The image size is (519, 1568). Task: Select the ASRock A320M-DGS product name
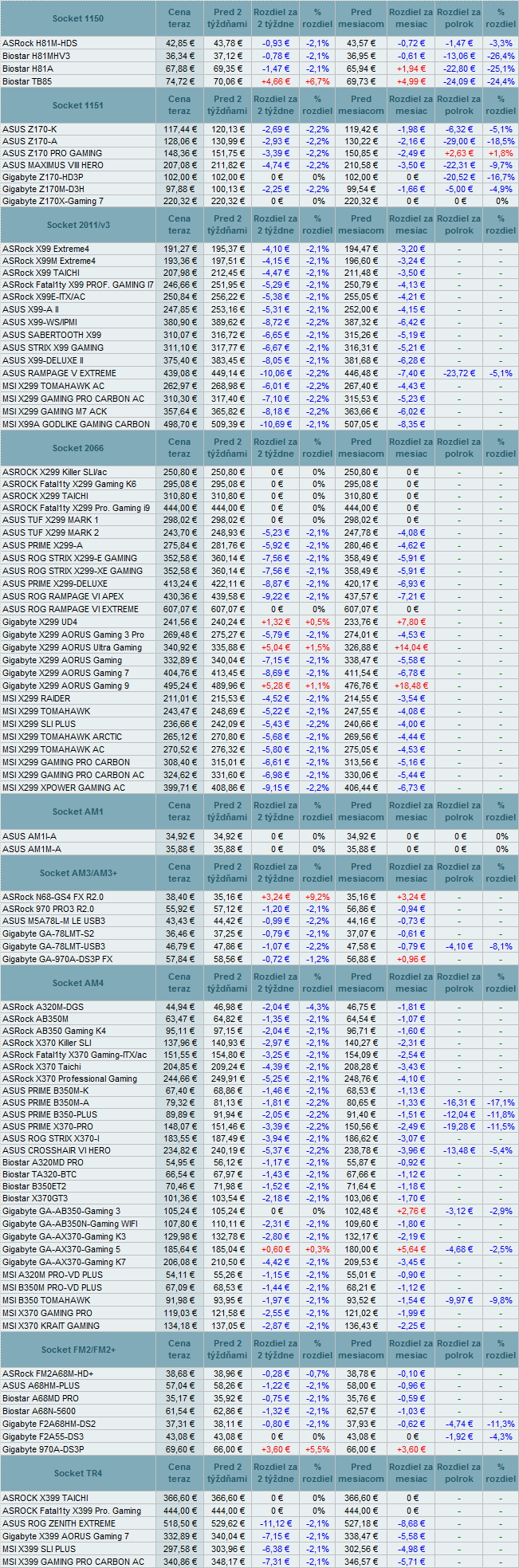43,1007
